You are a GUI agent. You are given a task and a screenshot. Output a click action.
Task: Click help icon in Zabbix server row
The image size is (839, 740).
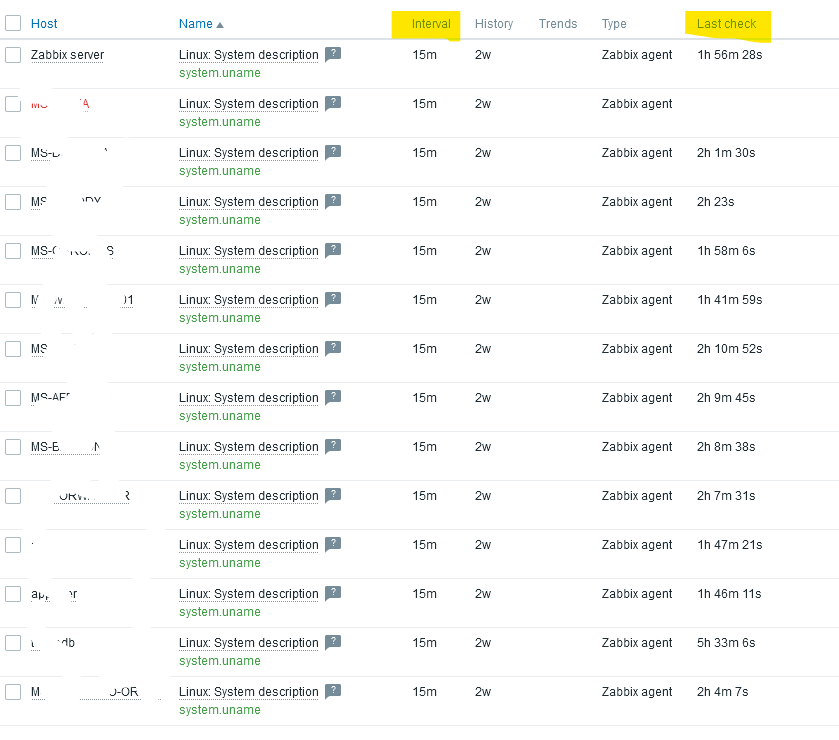[x=333, y=55]
